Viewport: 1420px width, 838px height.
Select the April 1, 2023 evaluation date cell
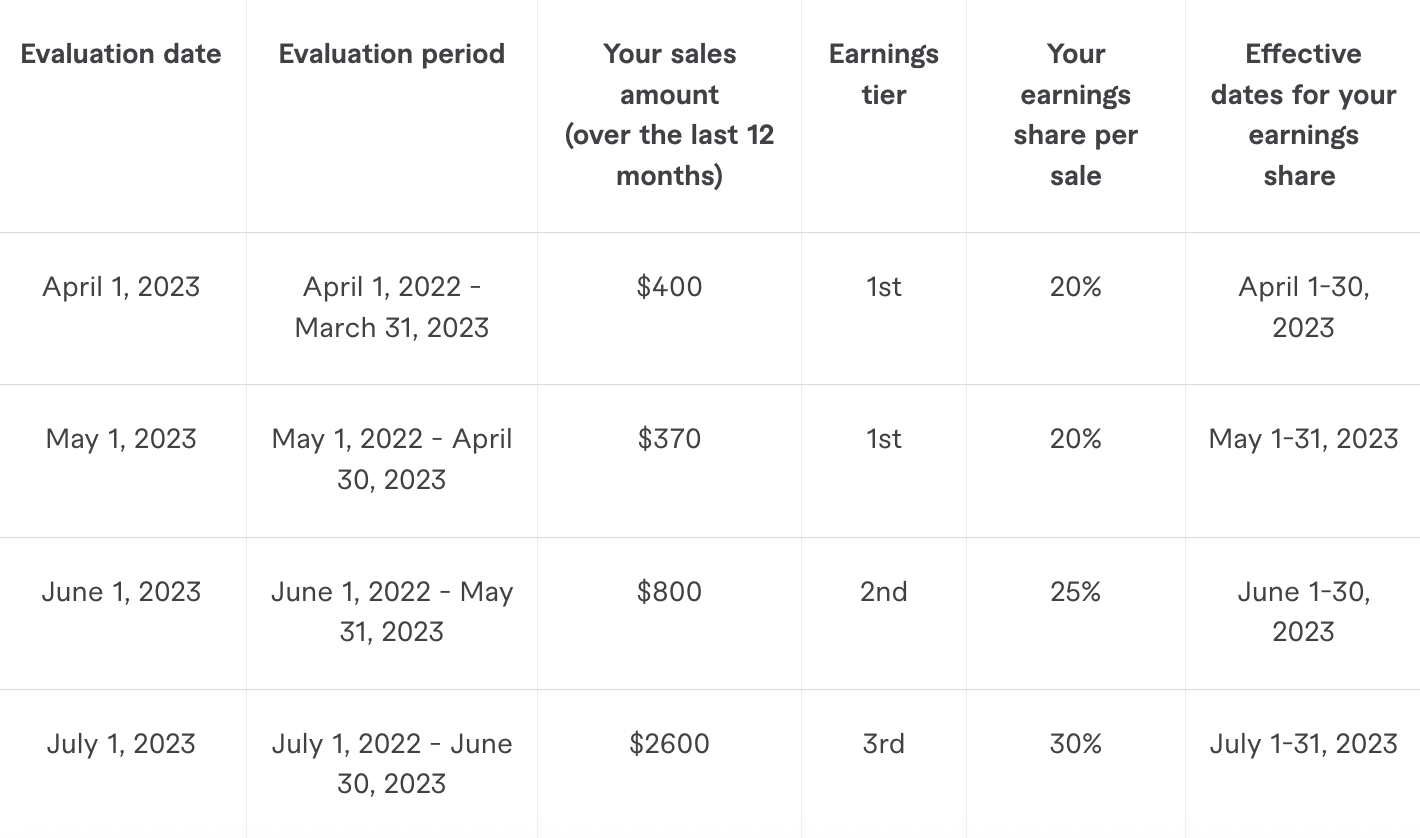(121, 287)
